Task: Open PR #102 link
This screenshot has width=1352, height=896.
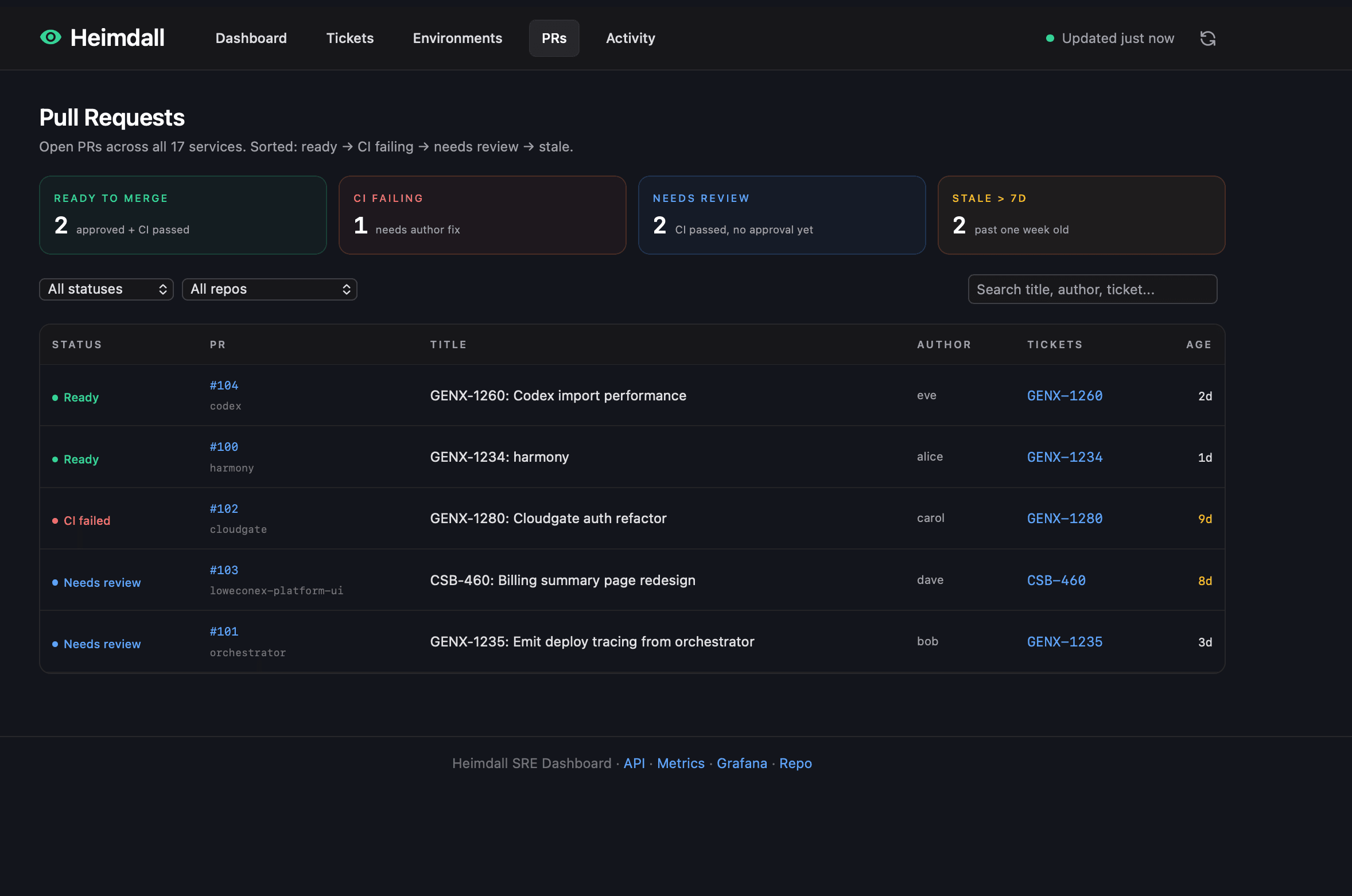Action: pos(224,509)
